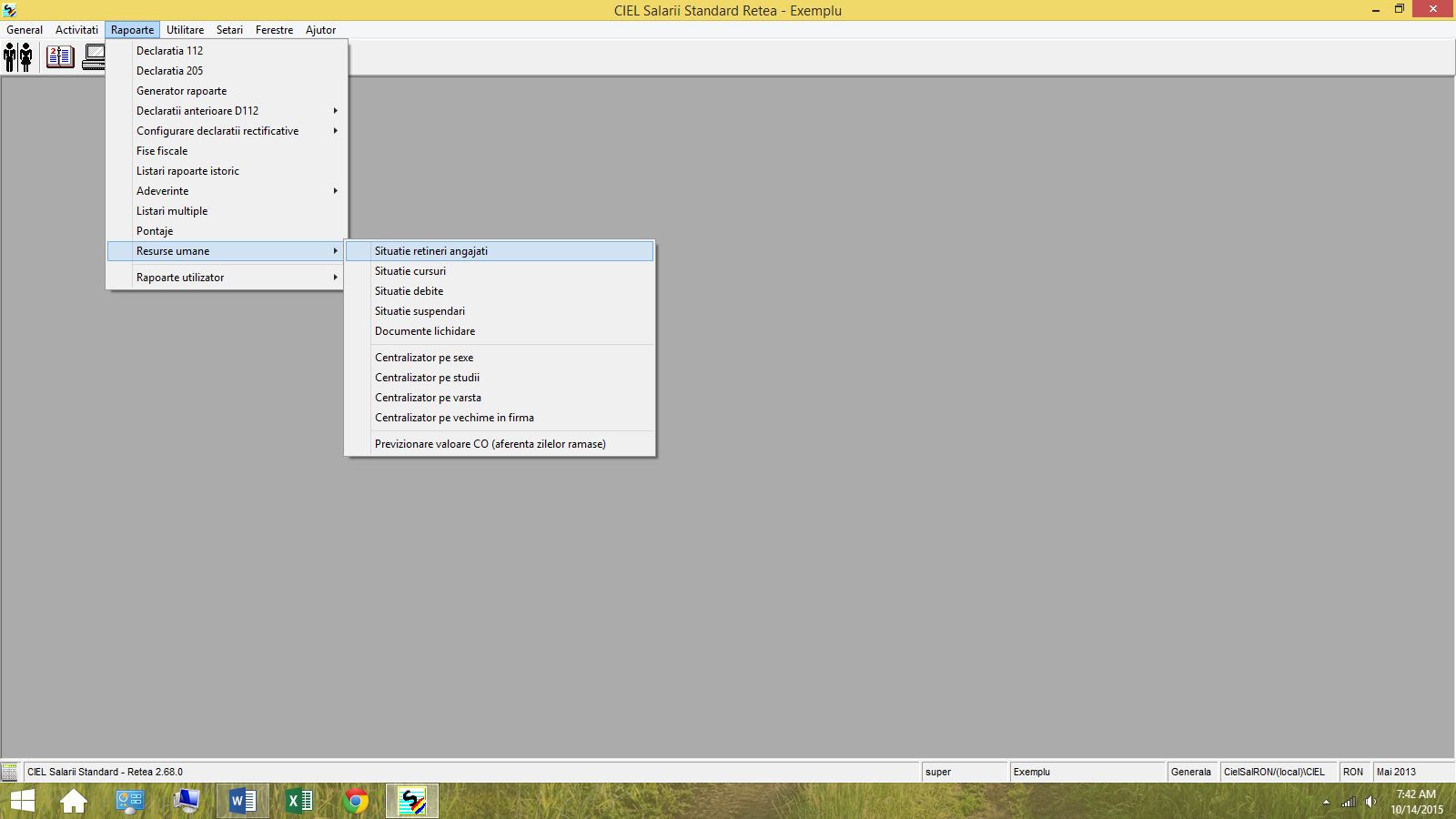Screen dimensions: 1456x819
Task: Select Listari multiple
Action: point(226,211)
